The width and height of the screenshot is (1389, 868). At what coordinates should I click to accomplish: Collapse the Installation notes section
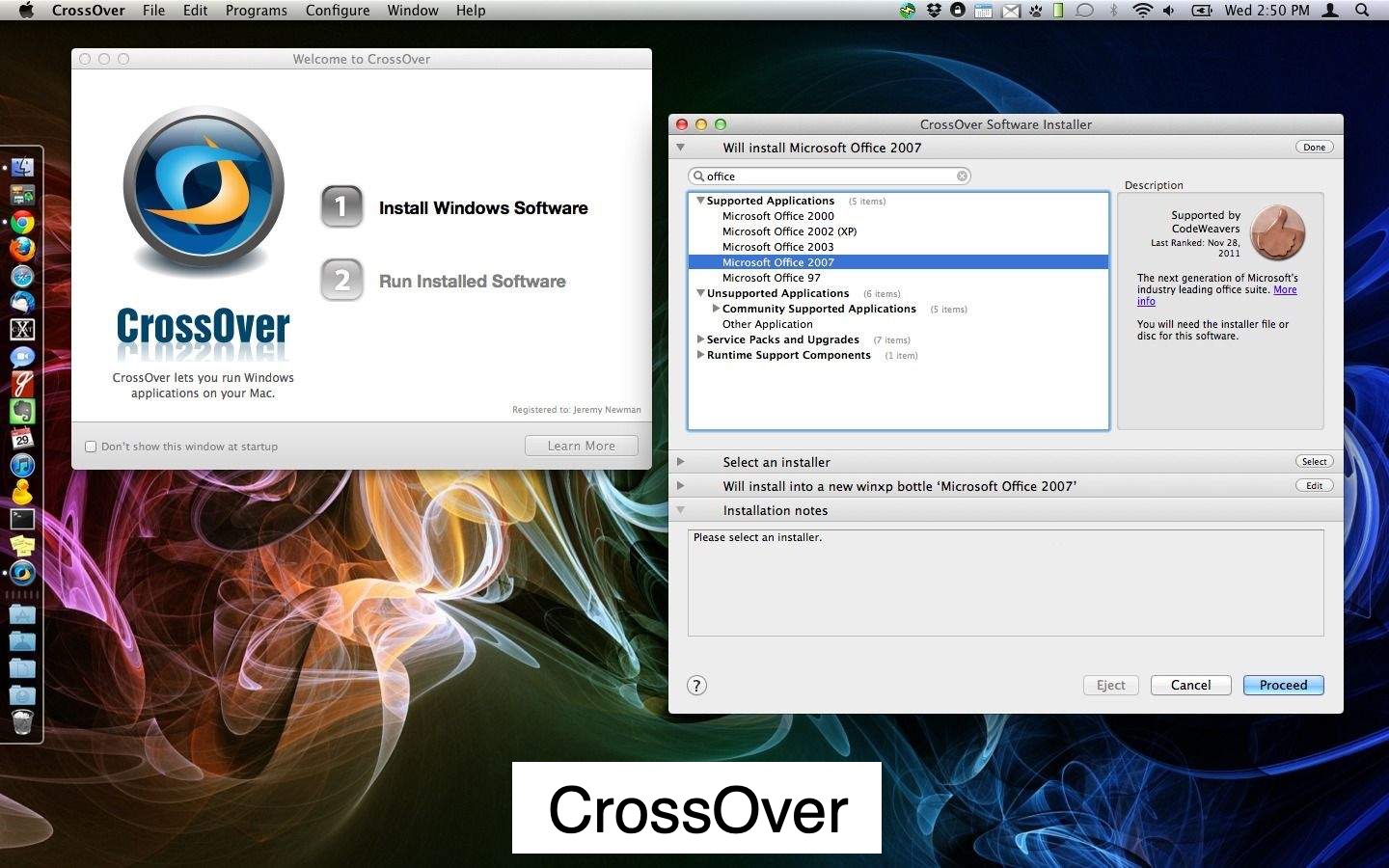[681, 510]
